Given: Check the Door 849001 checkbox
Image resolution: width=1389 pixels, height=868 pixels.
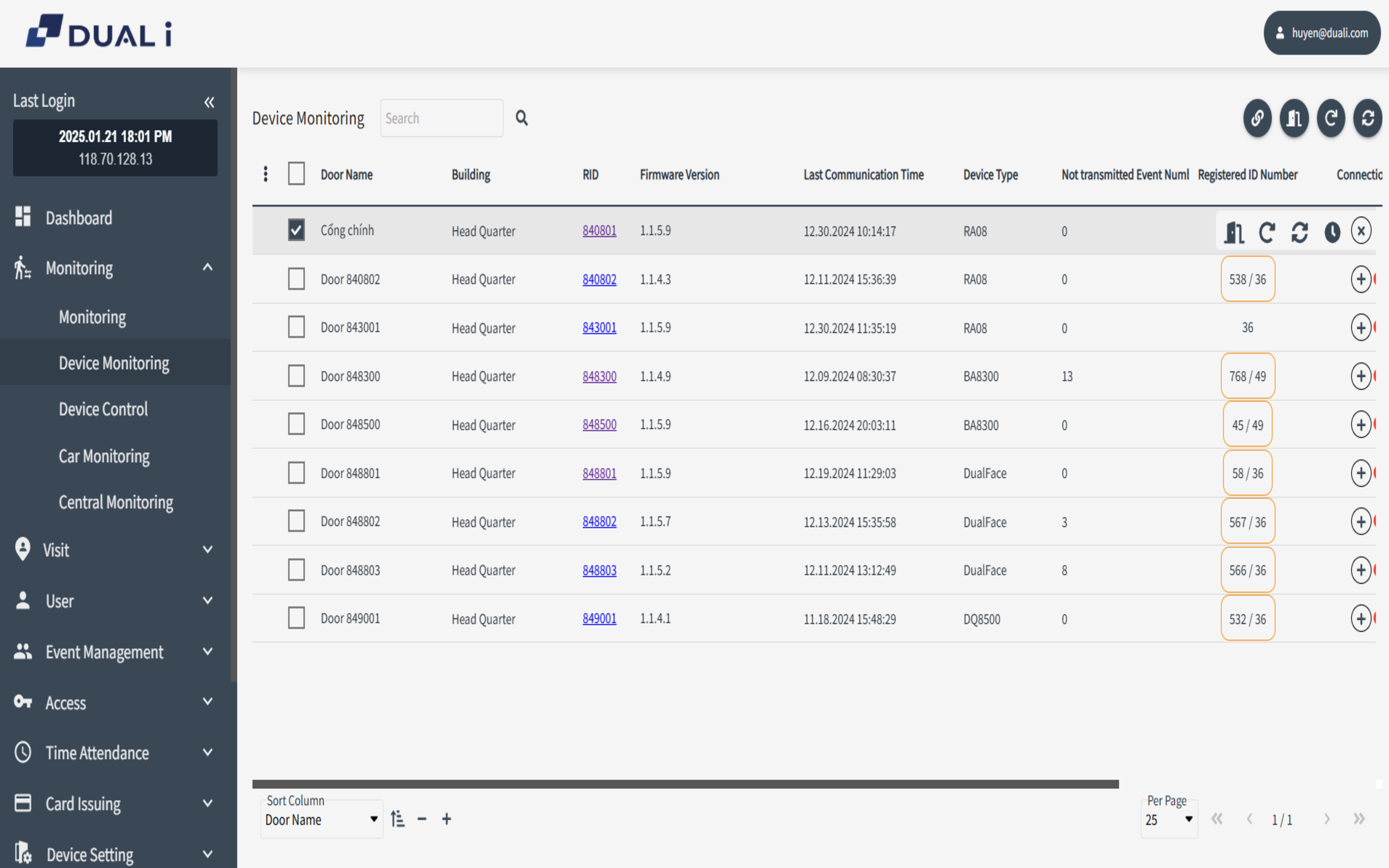Looking at the screenshot, I should (x=296, y=618).
